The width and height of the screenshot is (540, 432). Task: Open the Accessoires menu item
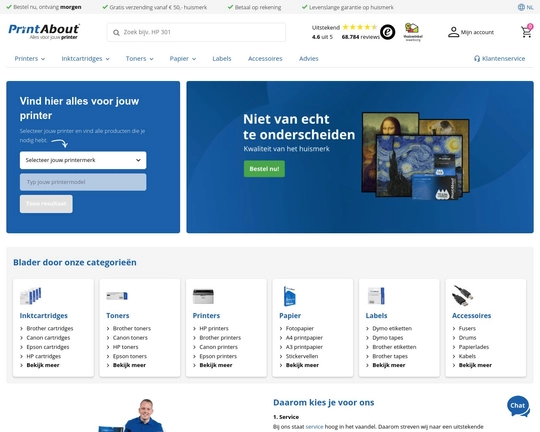point(265,59)
